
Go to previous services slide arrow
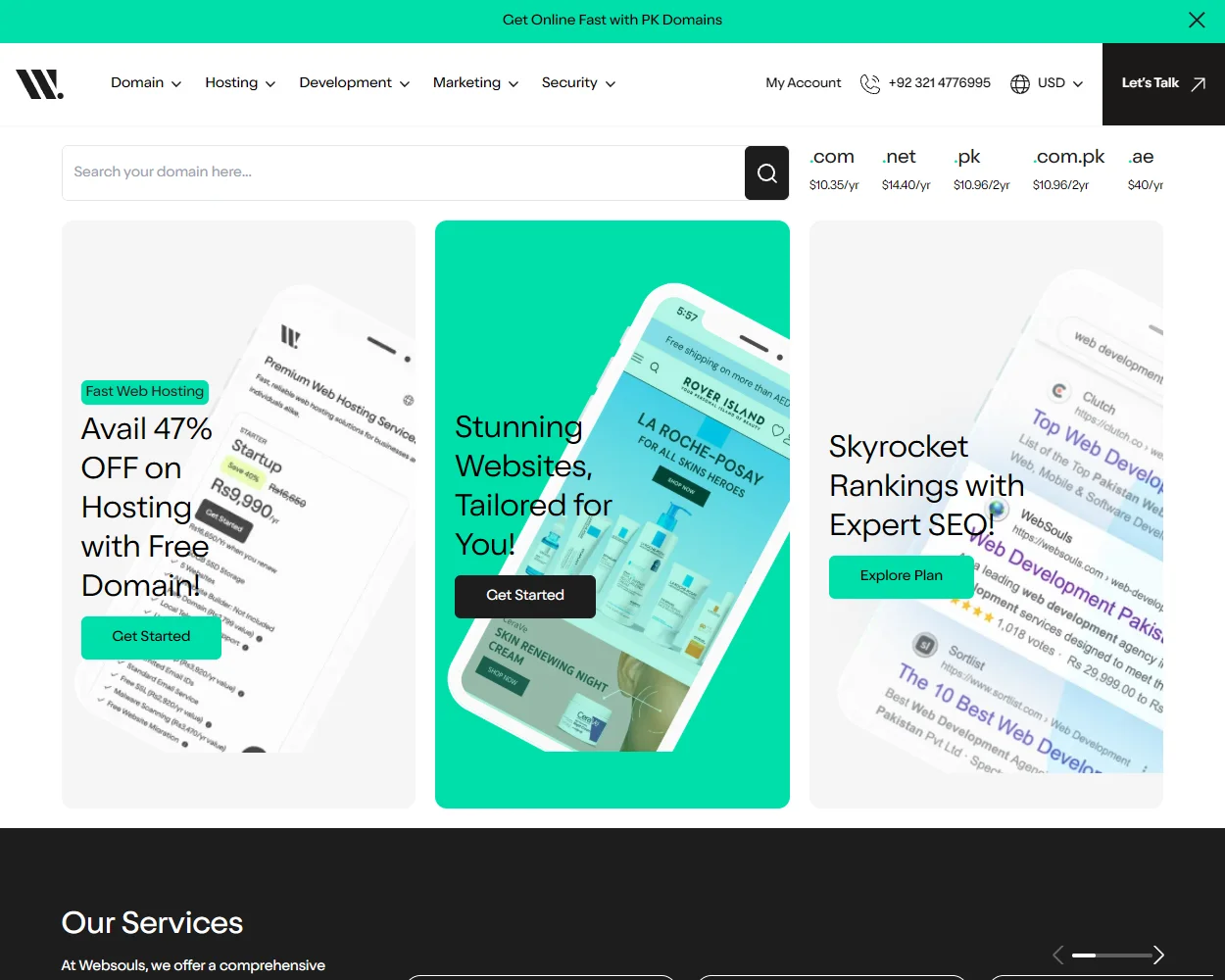pyautogui.click(x=1057, y=955)
